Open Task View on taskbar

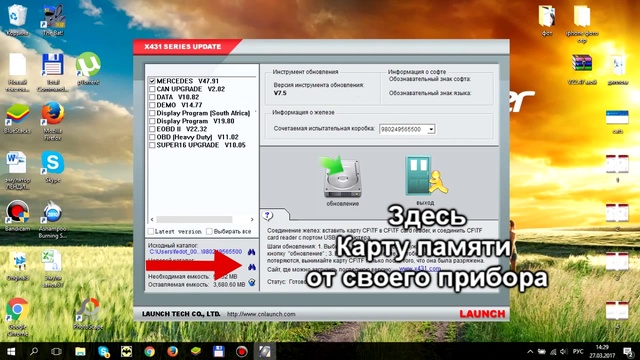click(x=57, y=351)
